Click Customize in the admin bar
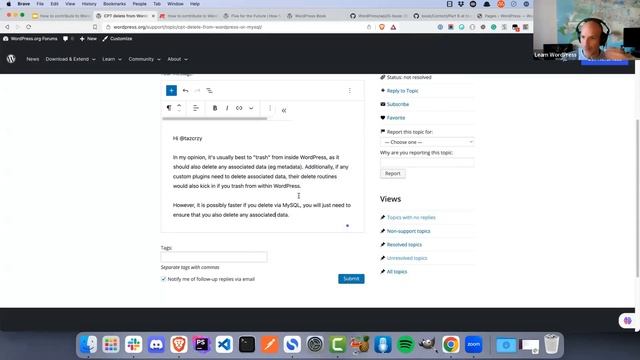640x360 pixels. pos(118,39)
